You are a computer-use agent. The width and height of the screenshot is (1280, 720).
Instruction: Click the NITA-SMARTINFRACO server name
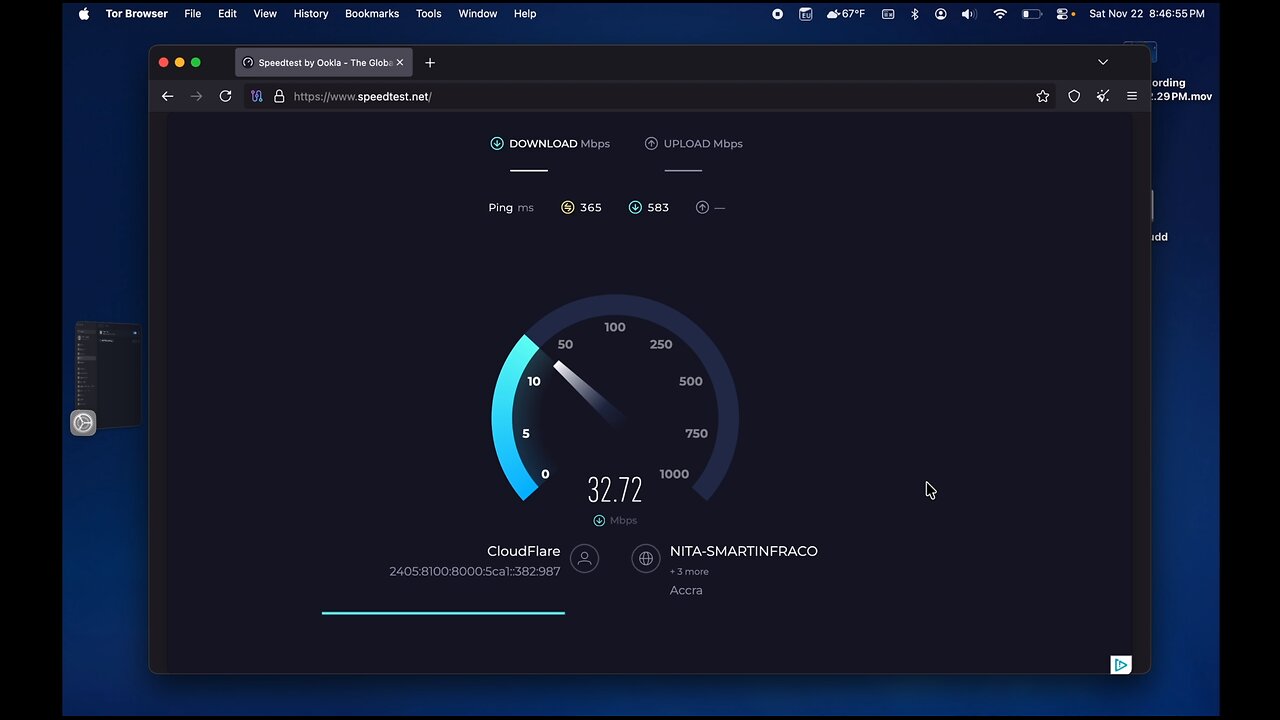[x=744, y=551]
